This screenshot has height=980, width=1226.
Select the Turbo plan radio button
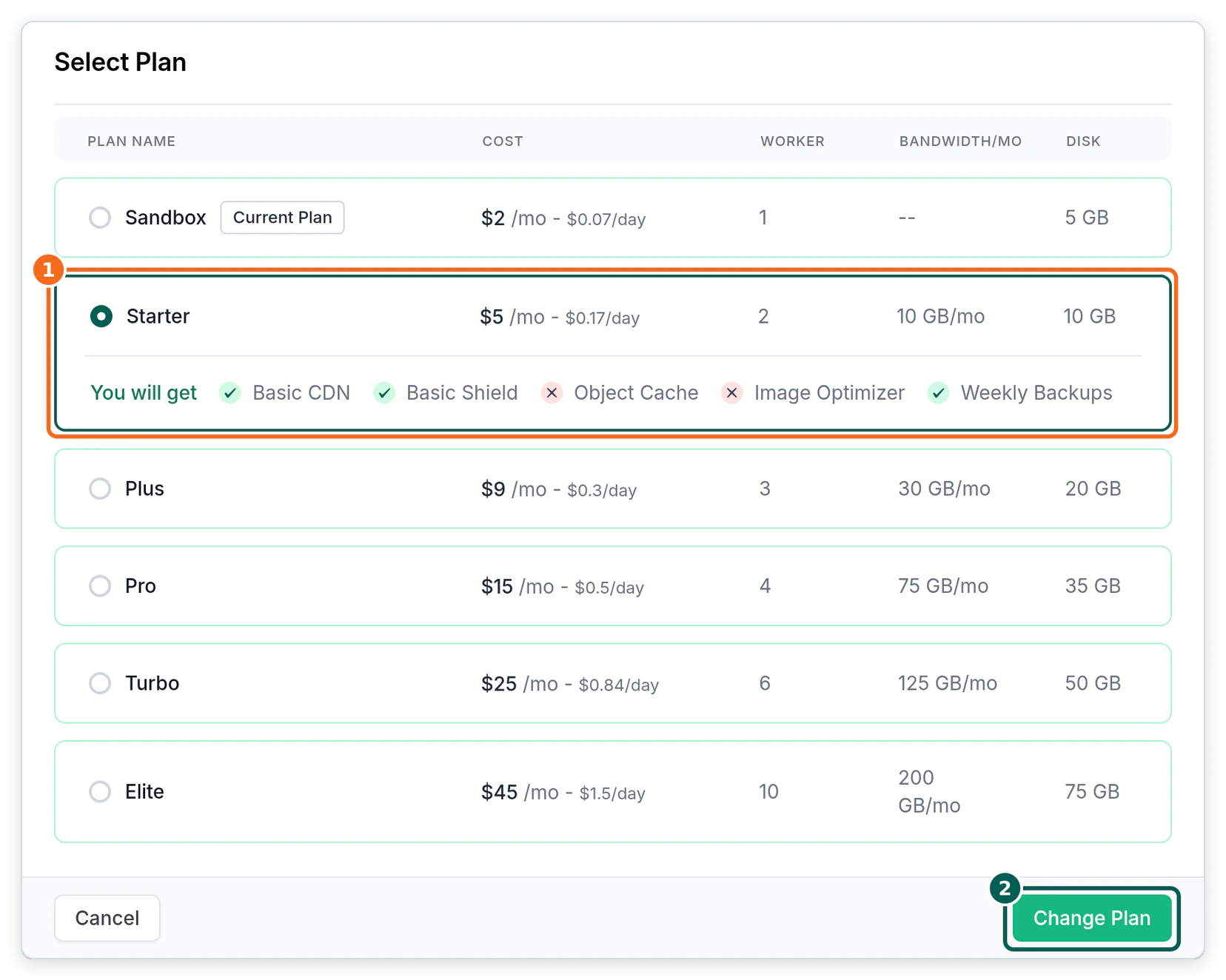coord(100,683)
